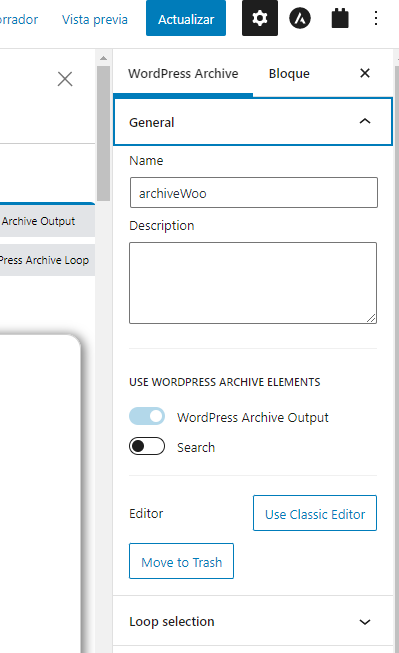Close the settings sidebar
The image size is (399, 653).
(x=365, y=73)
